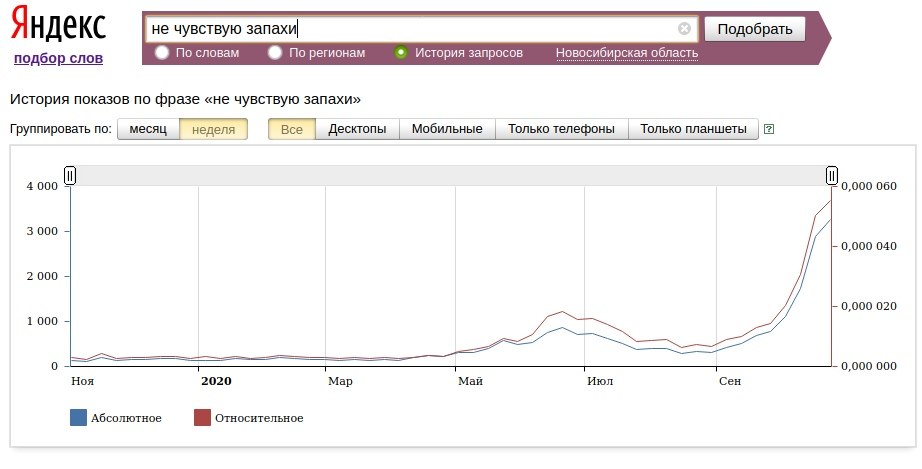Click the left range slider handle
The image size is (922, 469).
(x=70, y=175)
